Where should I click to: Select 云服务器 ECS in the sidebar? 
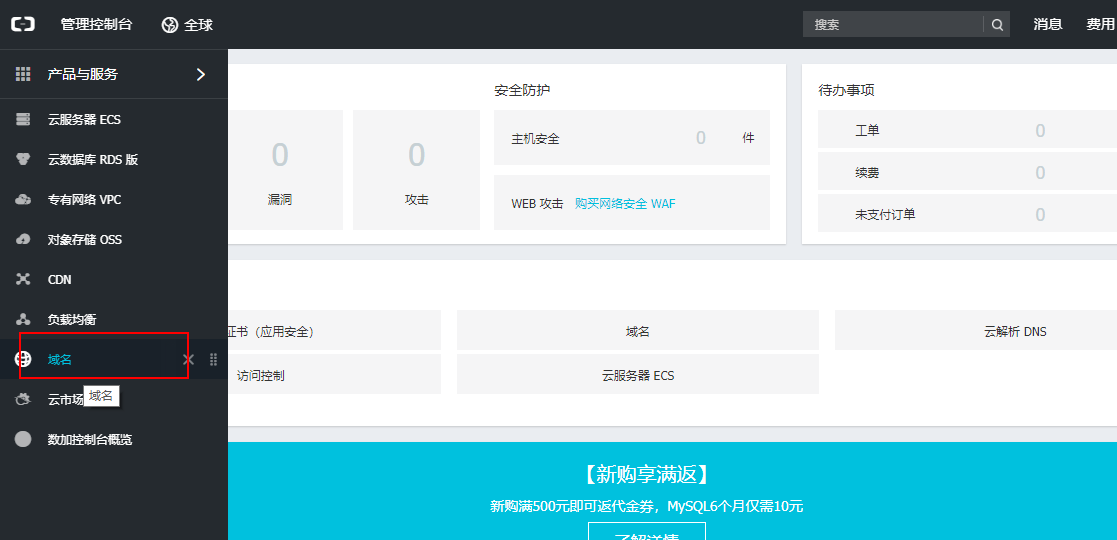coord(84,120)
